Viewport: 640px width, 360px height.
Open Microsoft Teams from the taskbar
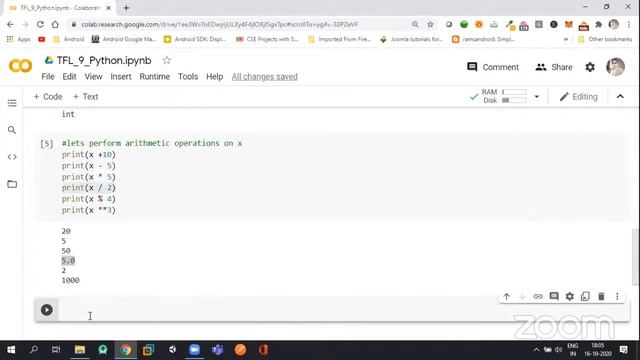coord(217,350)
